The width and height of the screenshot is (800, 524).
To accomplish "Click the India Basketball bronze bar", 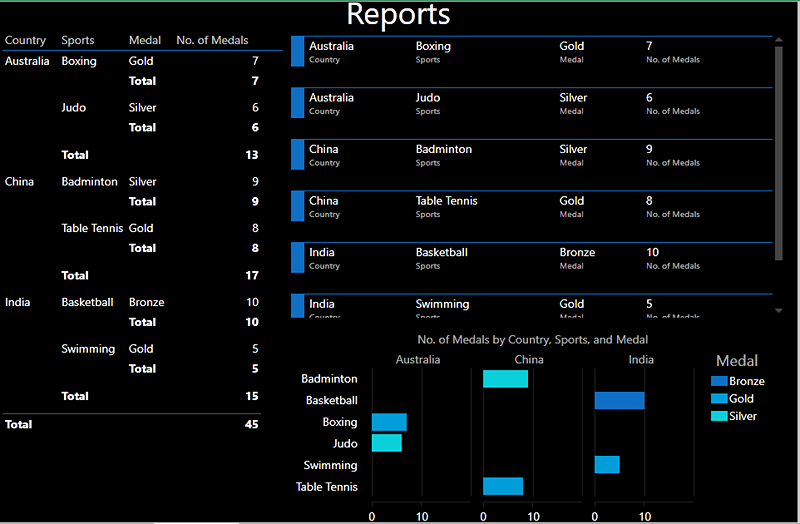I will click(x=619, y=401).
